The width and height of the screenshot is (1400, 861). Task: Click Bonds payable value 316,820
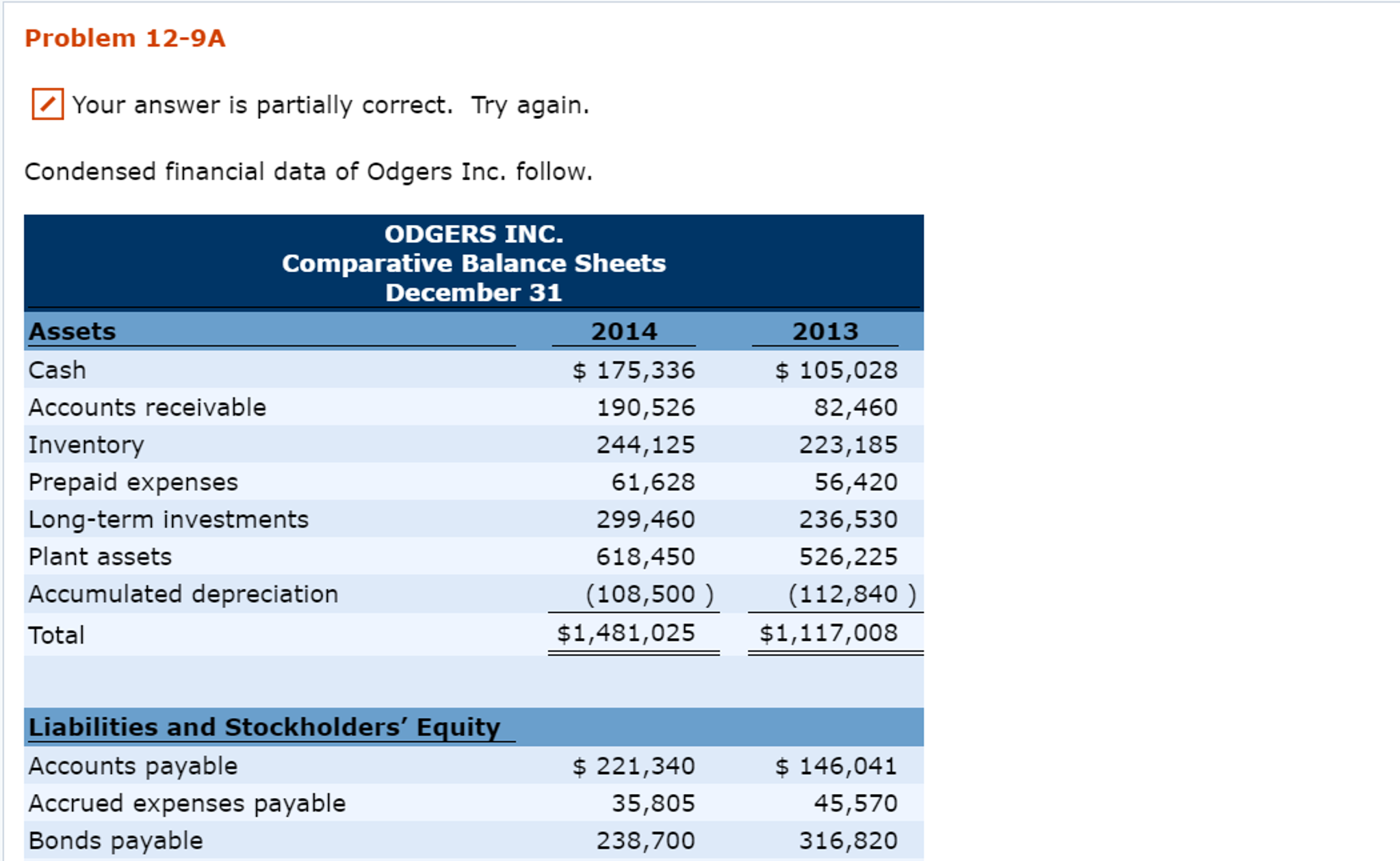[x=848, y=840]
